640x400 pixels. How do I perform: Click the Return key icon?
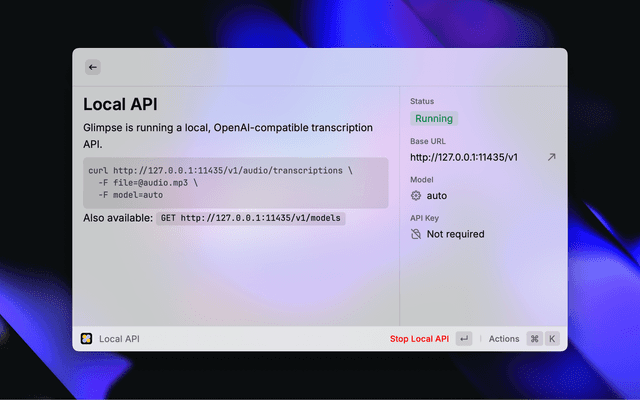pos(464,338)
